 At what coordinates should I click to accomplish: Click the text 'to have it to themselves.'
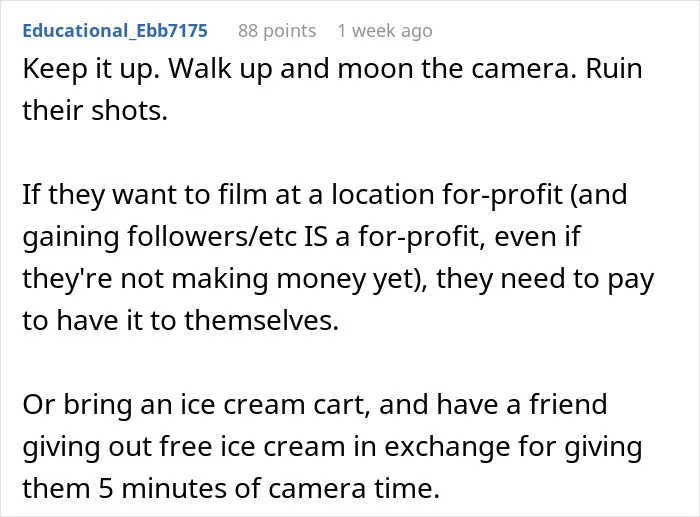coord(181,320)
